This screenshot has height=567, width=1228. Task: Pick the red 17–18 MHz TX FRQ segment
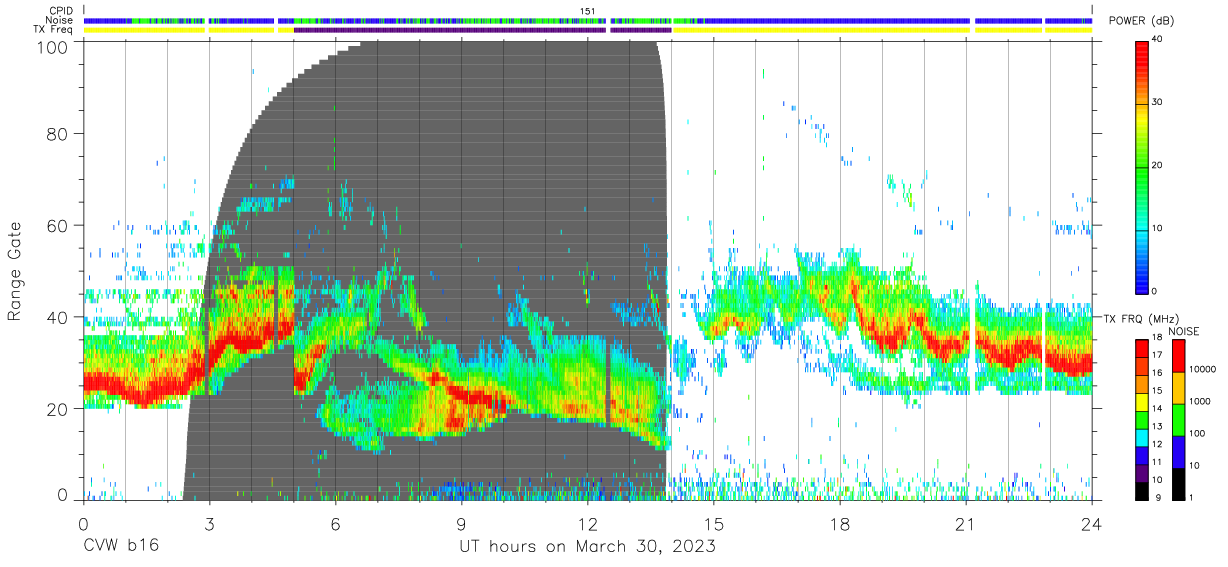point(1143,348)
